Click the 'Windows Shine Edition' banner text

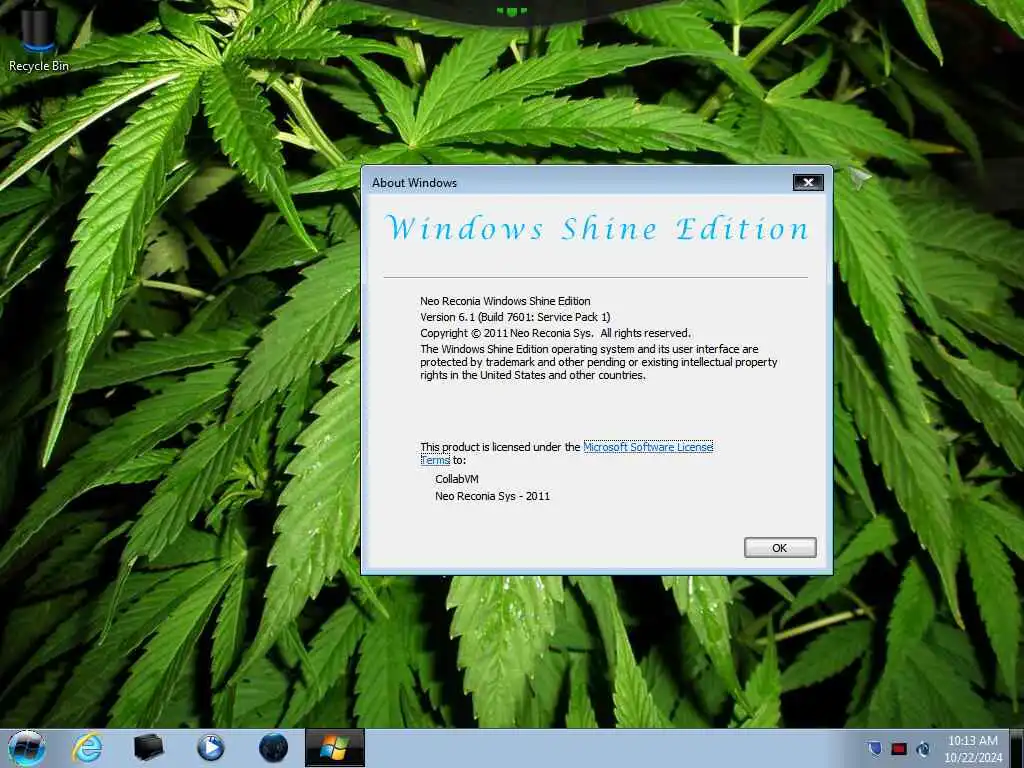click(596, 229)
